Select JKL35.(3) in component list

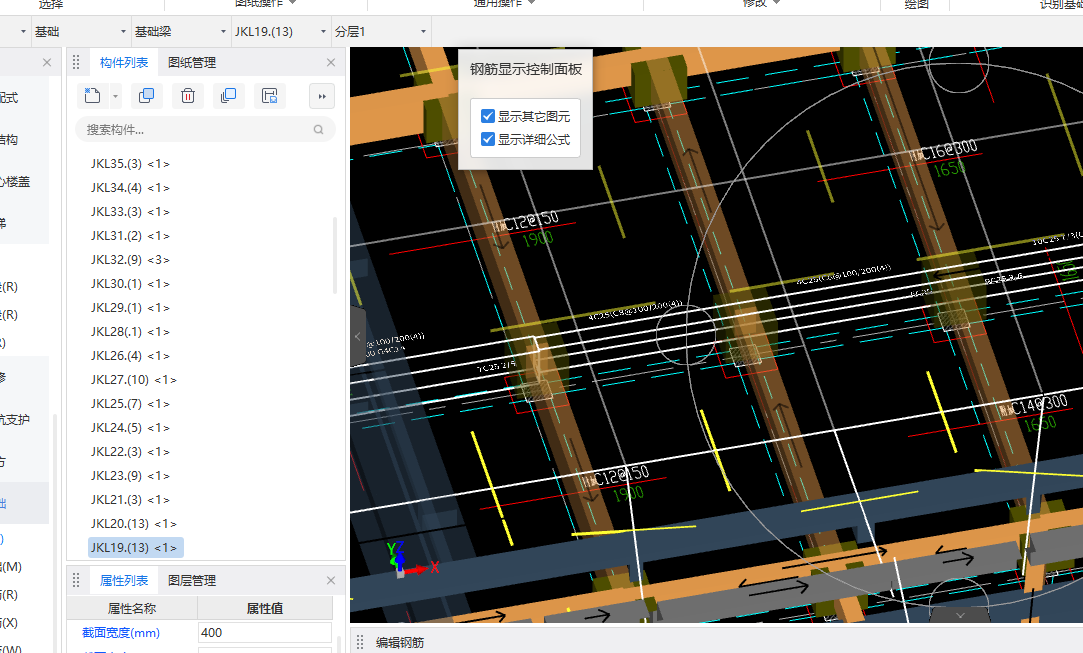coord(130,164)
